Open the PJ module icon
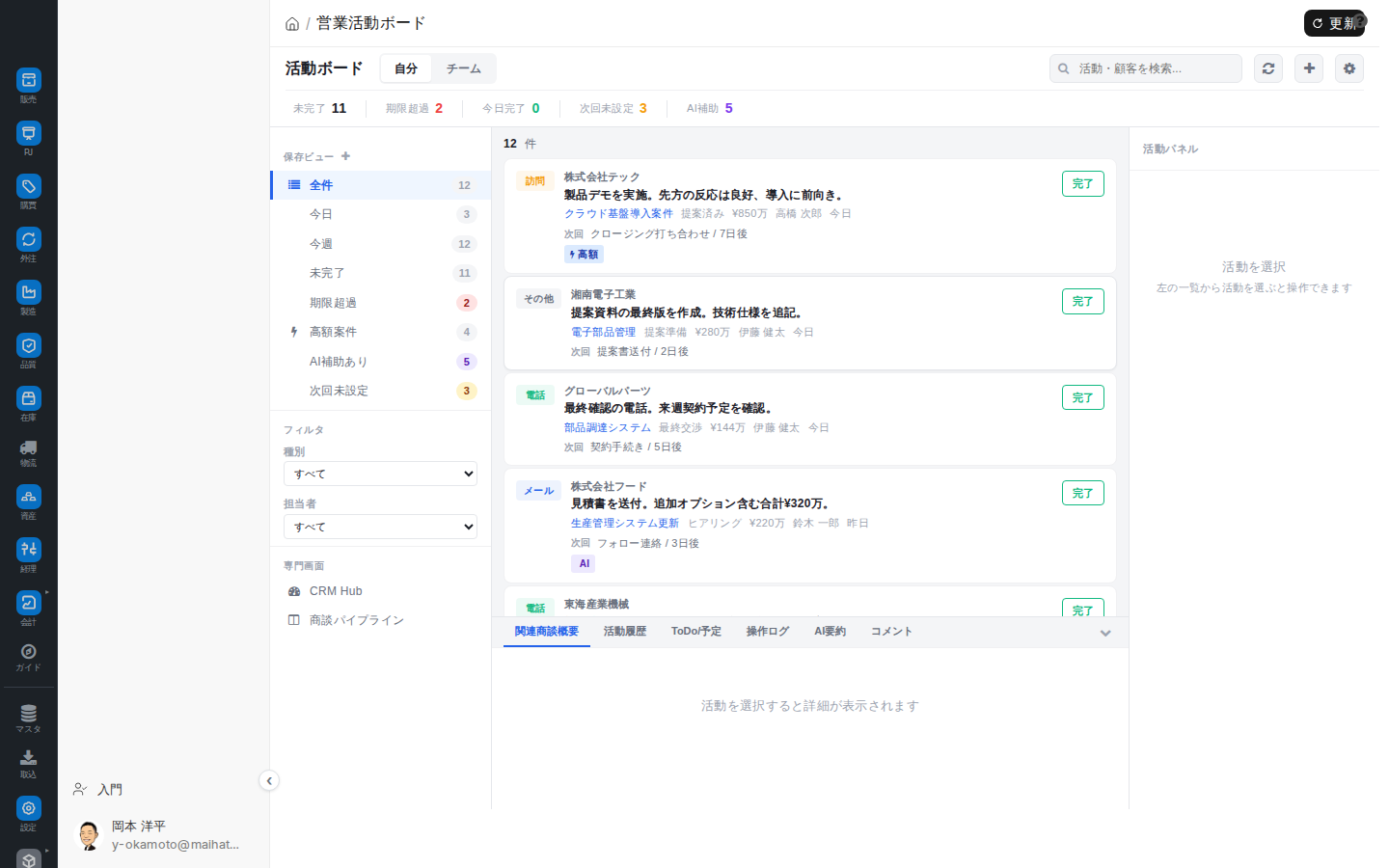Screen dimensions: 1389x868 click(x=29, y=133)
